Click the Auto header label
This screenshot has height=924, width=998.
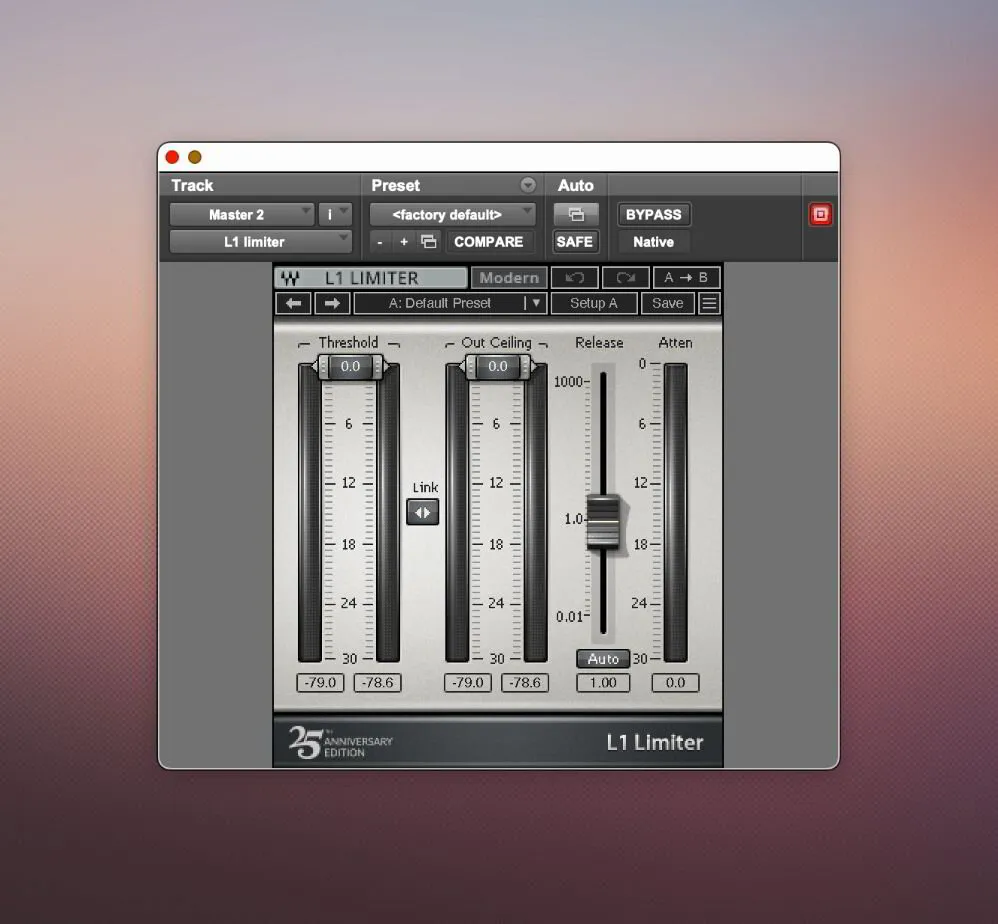coord(575,185)
